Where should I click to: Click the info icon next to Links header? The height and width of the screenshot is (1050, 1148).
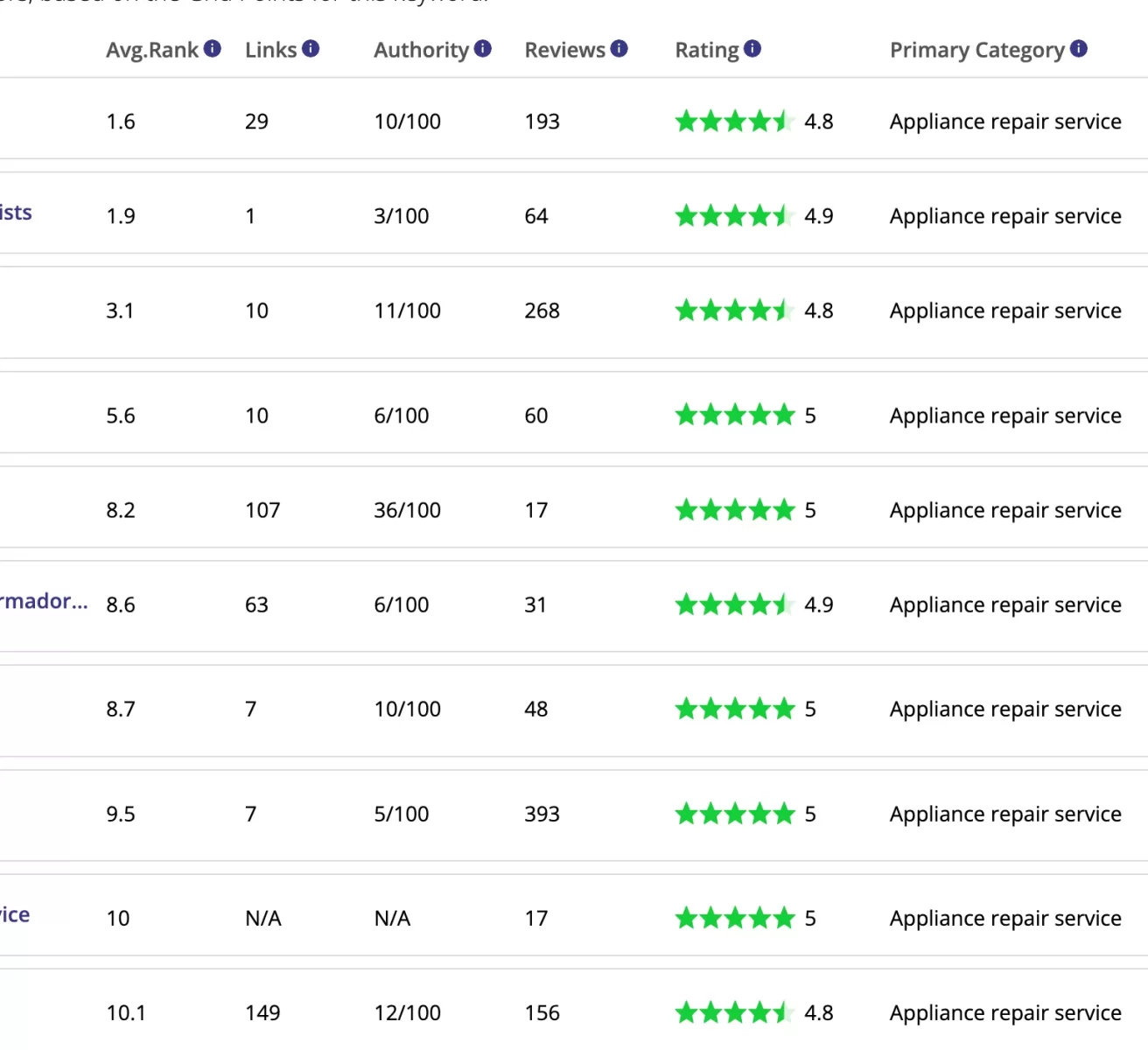311,49
